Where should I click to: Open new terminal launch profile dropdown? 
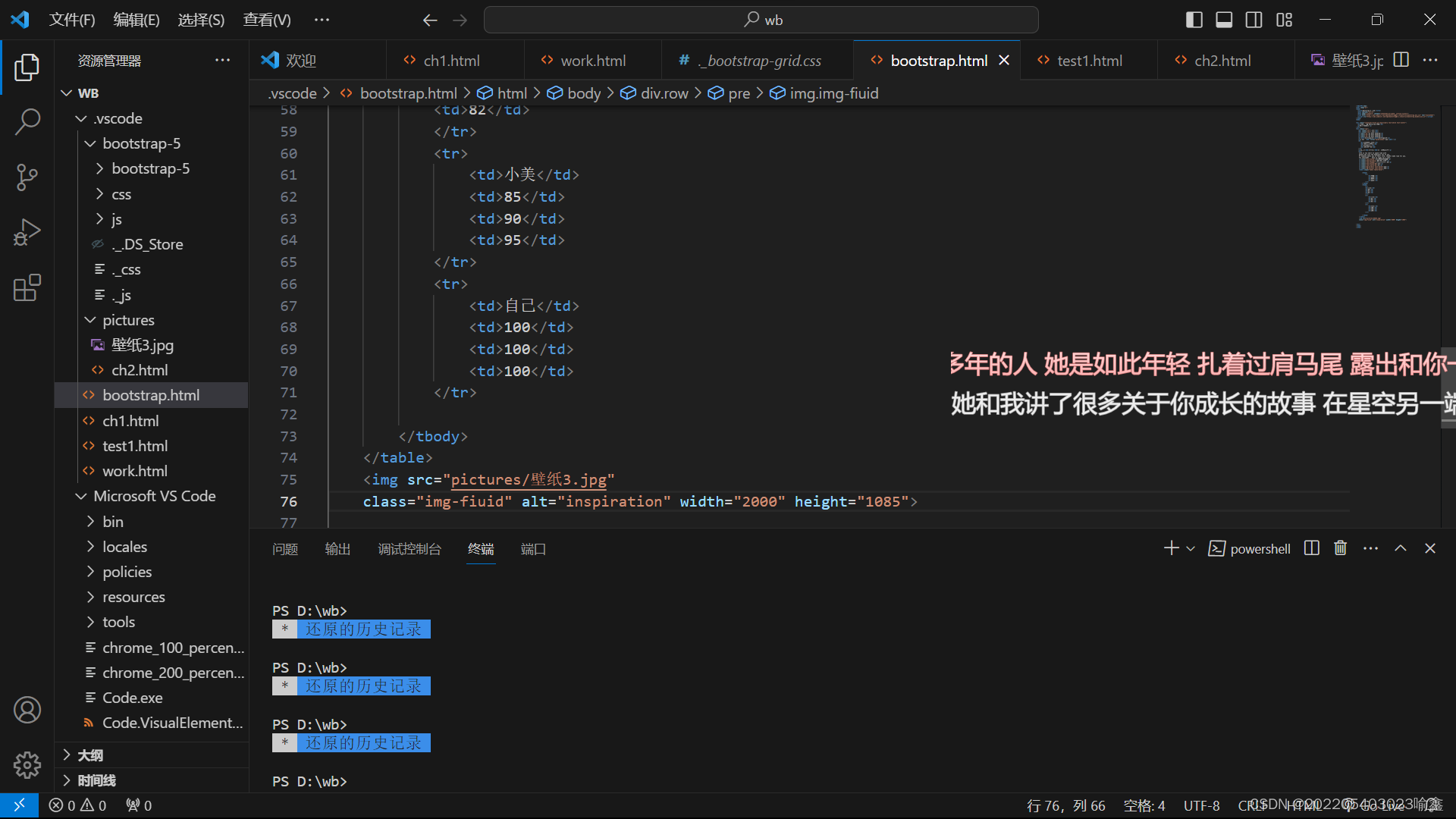(1191, 548)
